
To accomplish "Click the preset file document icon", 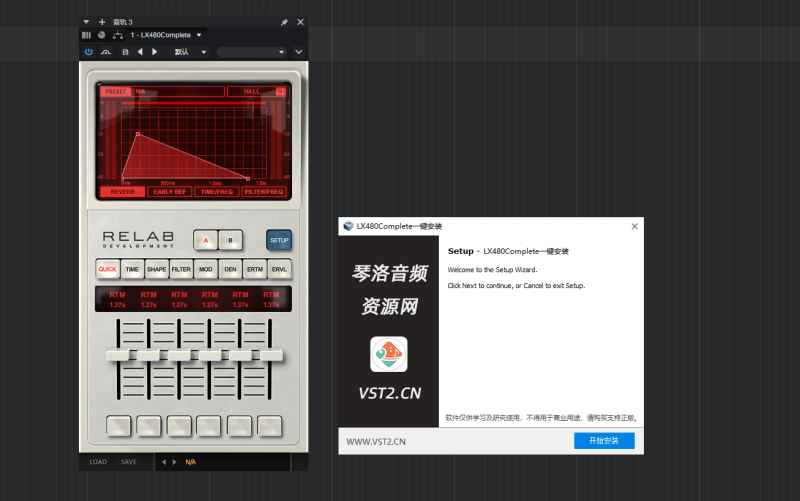I will (125, 52).
